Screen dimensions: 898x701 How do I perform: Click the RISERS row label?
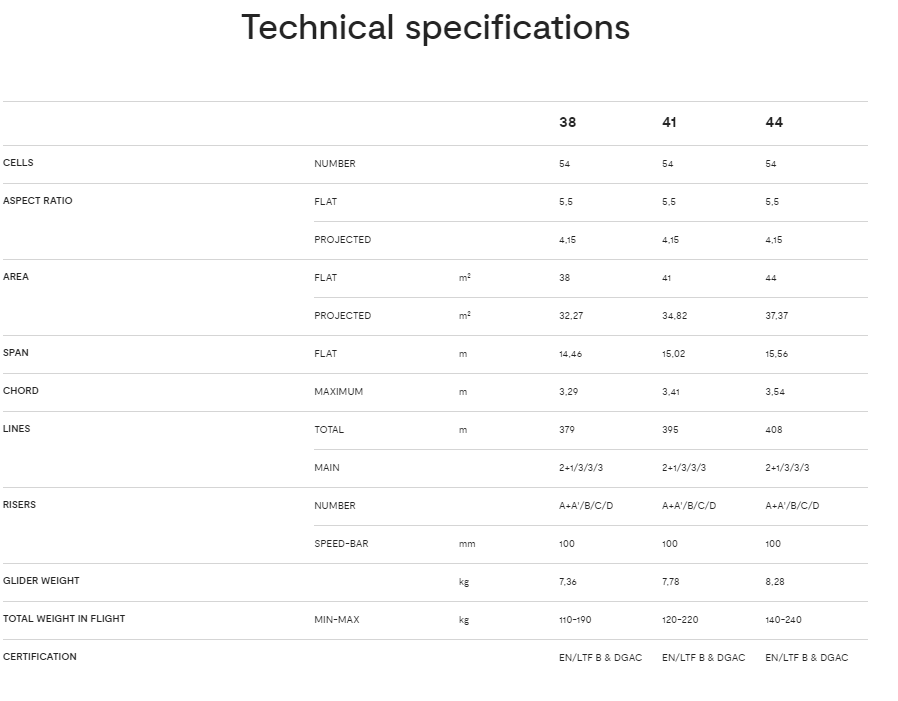tap(19, 505)
